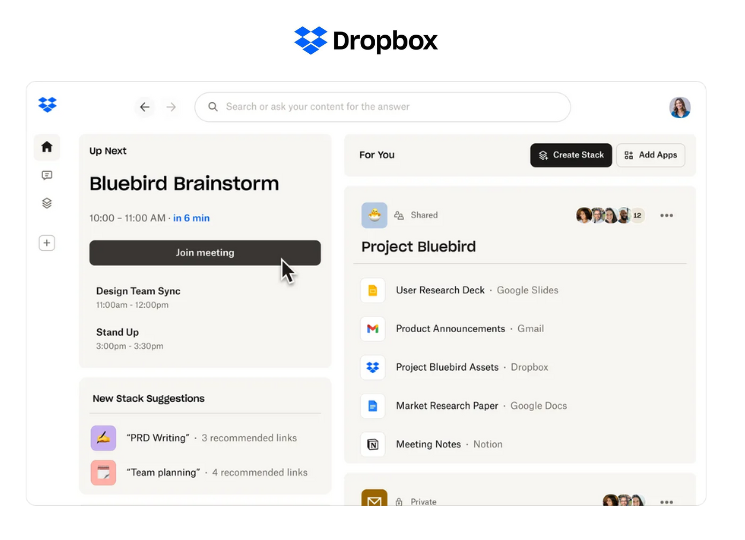The height and width of the screenshot is (540, 745).
Task: Open the Private stack more options menu
Action: pos(666,502)
